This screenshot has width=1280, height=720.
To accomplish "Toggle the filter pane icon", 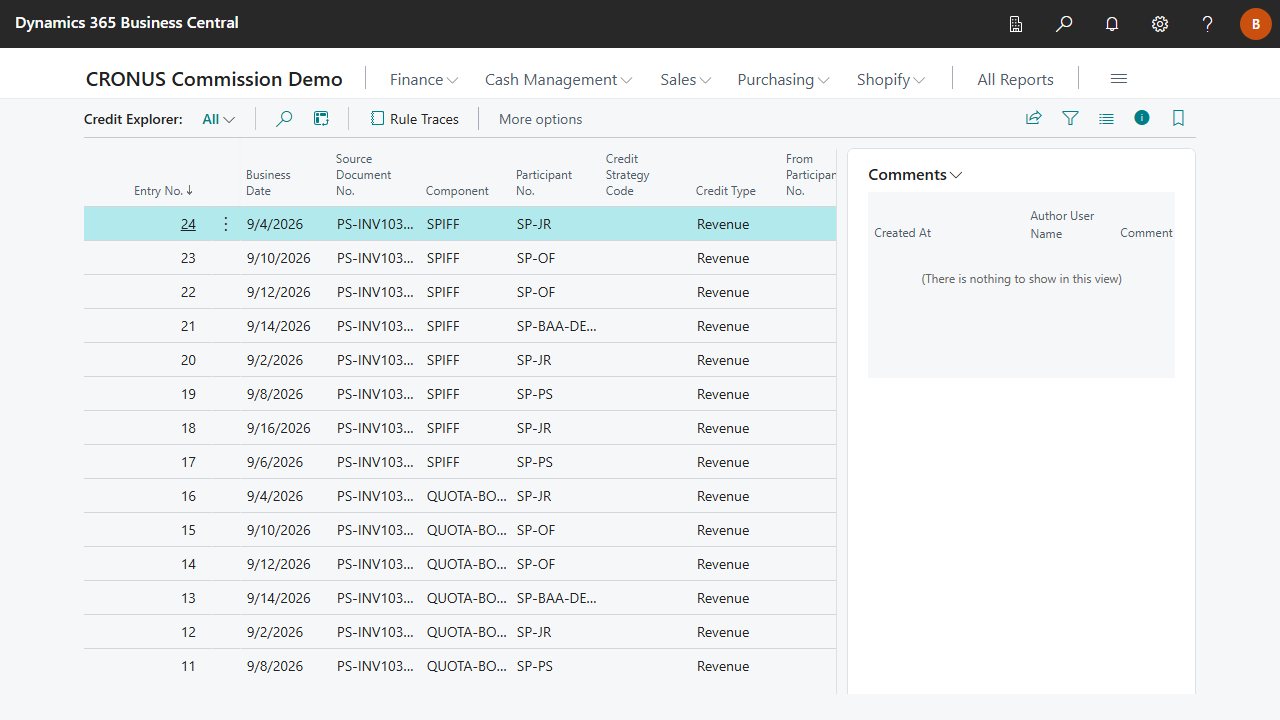I will tap(1070, 118).
